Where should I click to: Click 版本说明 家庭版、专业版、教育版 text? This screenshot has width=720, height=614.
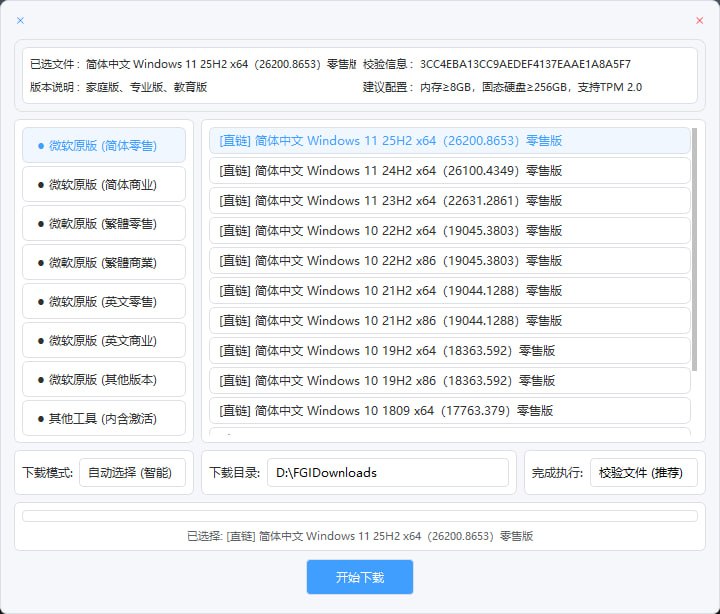pyautogui.click(x=146, y=87)
